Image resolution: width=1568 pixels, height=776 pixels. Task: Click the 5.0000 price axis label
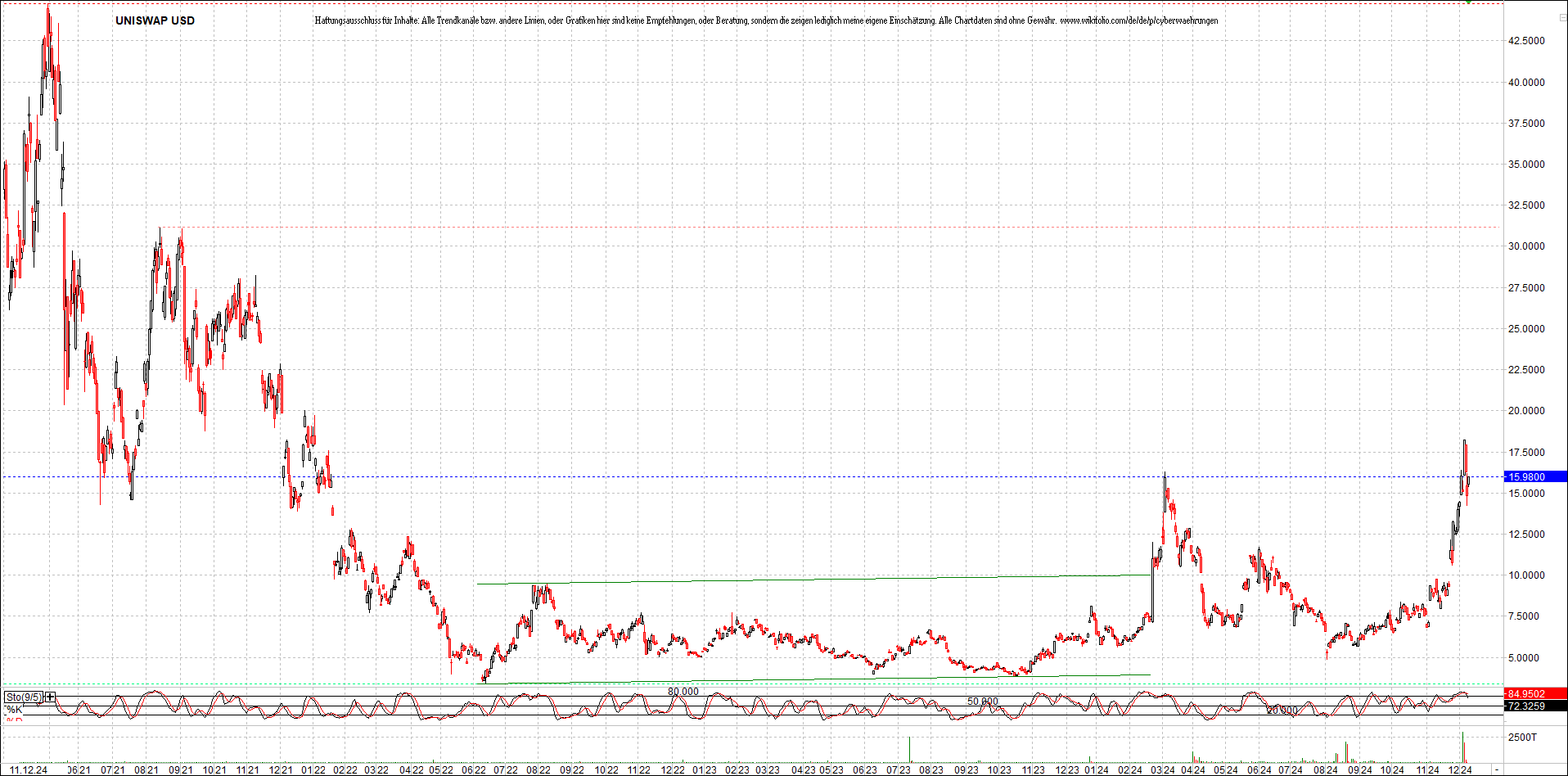1524,658
